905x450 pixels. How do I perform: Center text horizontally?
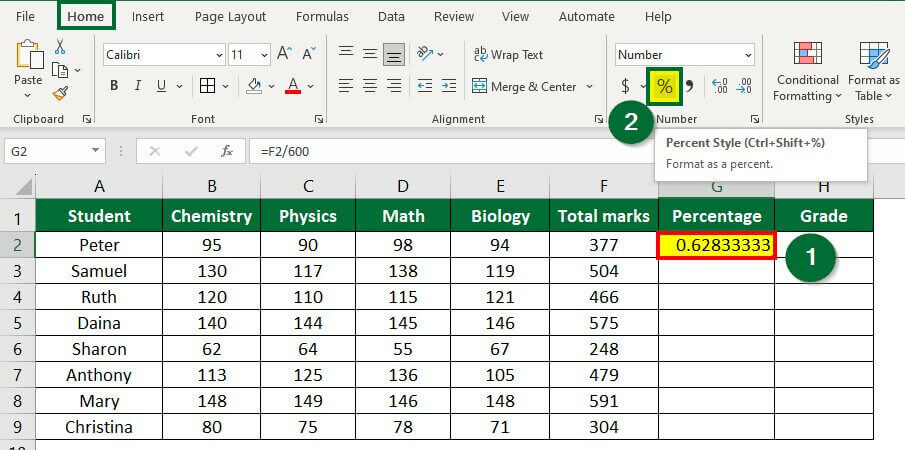pyautogui.click(x=370, y=86)
